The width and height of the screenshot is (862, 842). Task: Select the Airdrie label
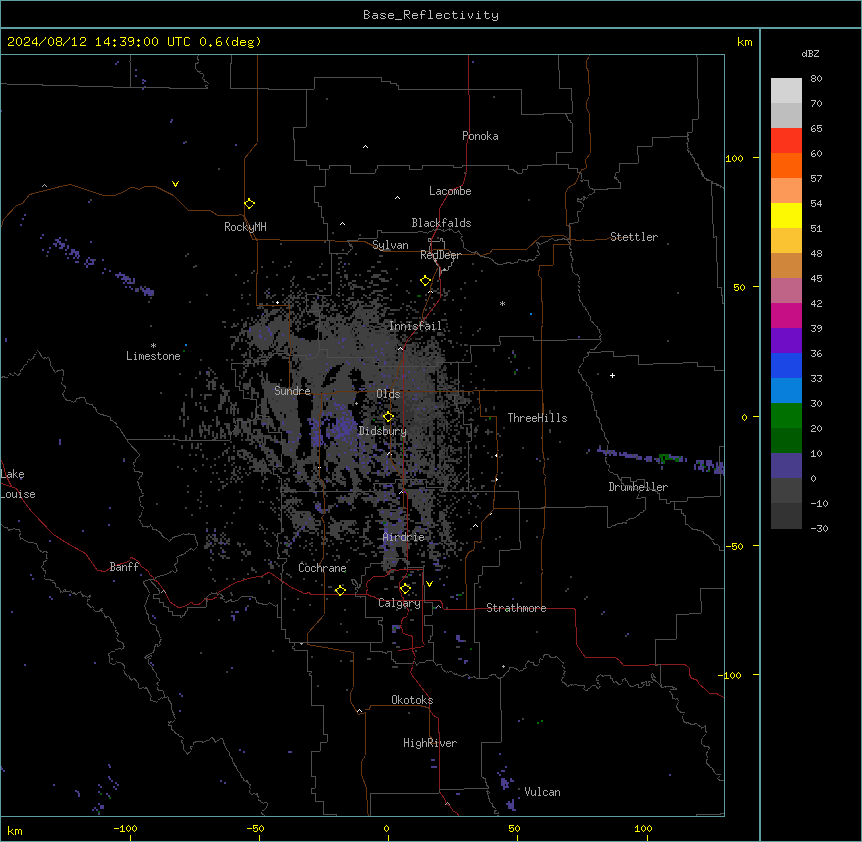pos(404,537)
